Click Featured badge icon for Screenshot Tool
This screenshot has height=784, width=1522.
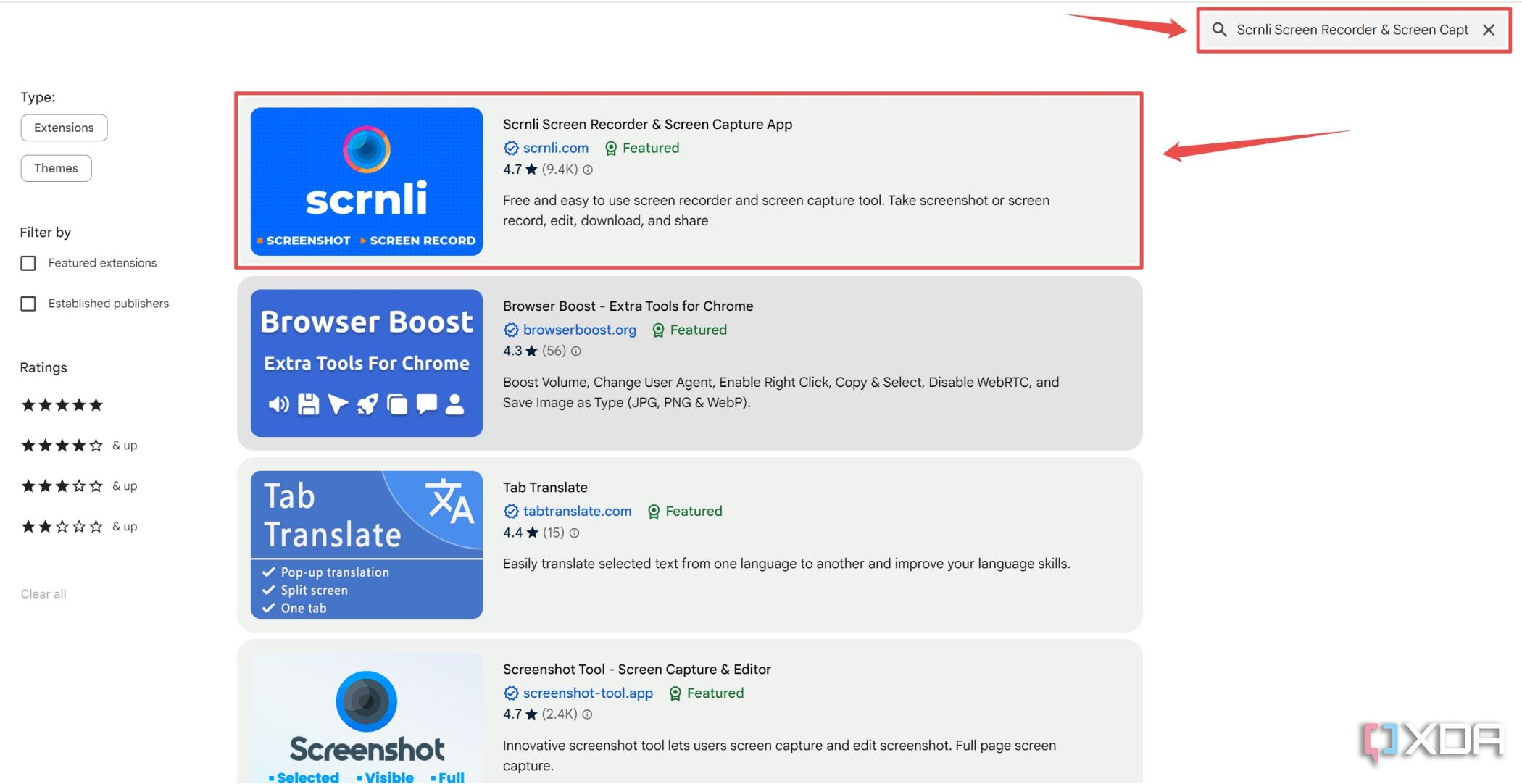coord(675,693)
